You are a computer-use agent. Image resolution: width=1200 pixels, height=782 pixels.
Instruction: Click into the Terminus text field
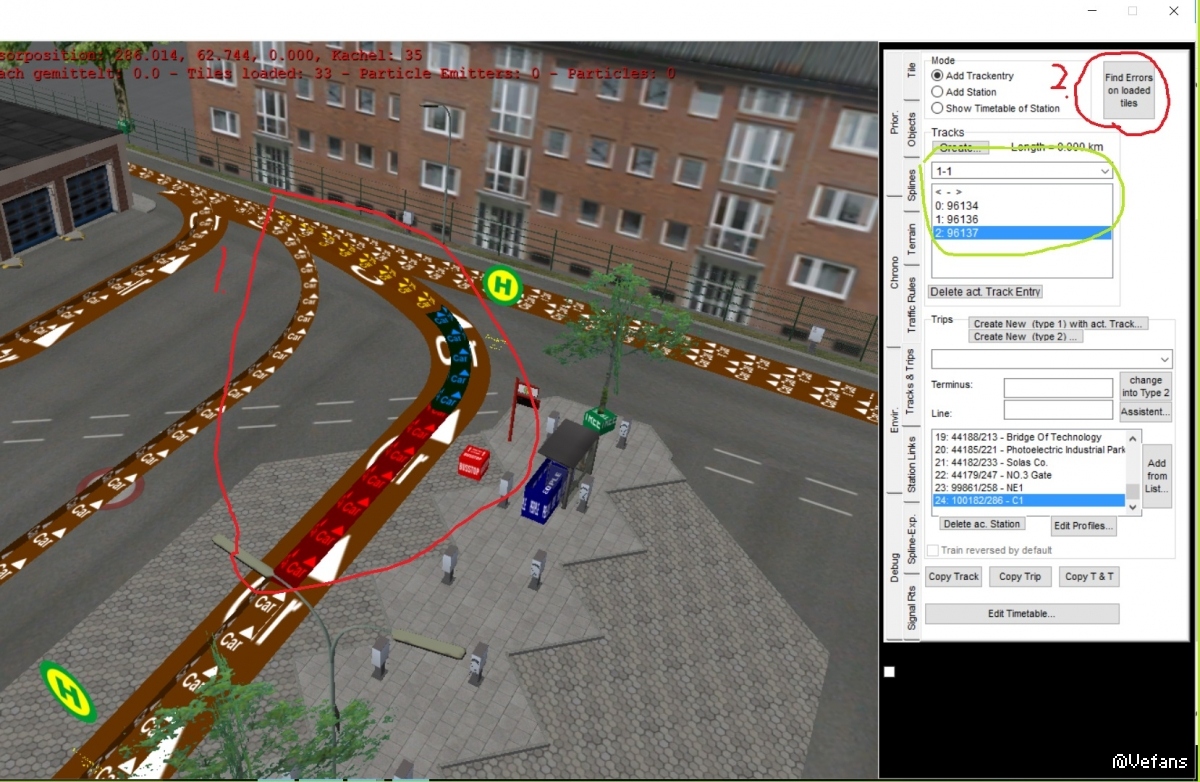pos(1058,387)
